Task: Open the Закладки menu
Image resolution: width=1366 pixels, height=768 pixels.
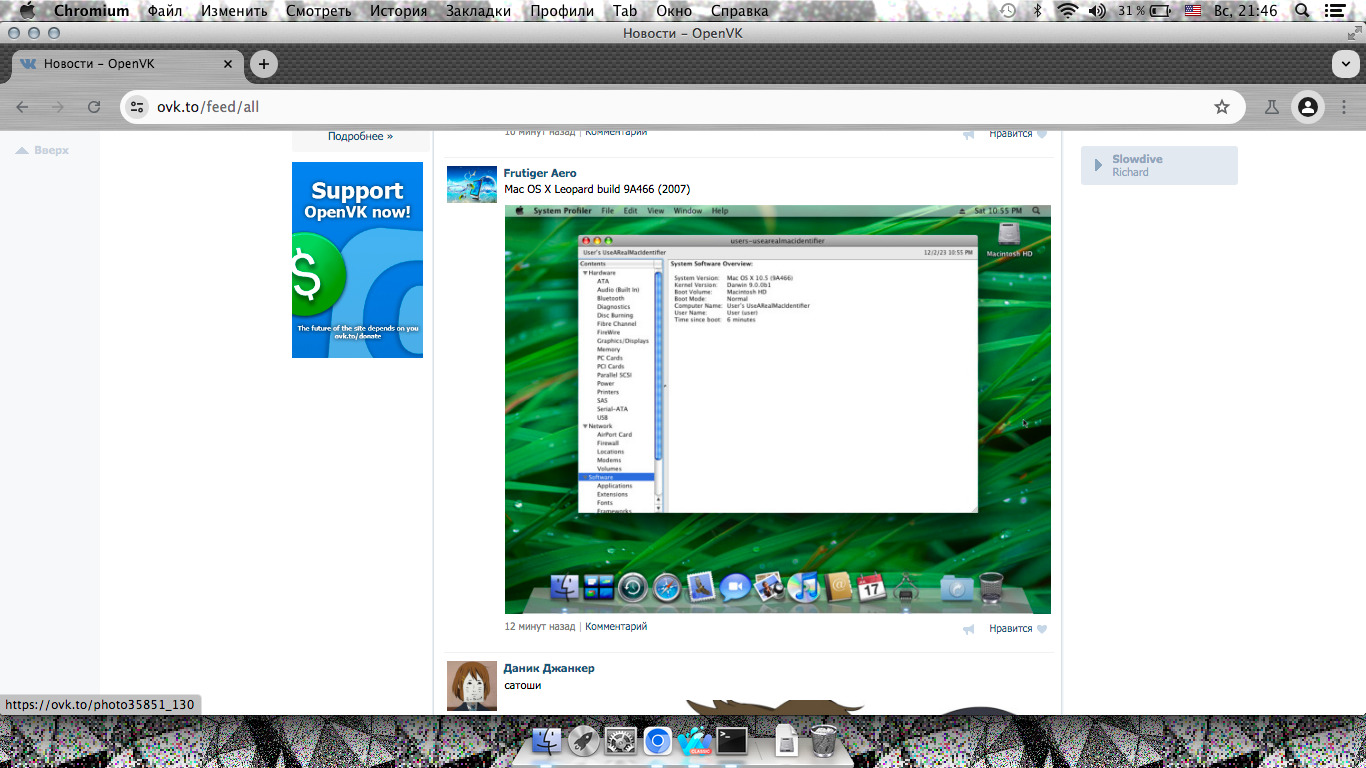Action: coord(478,11)
